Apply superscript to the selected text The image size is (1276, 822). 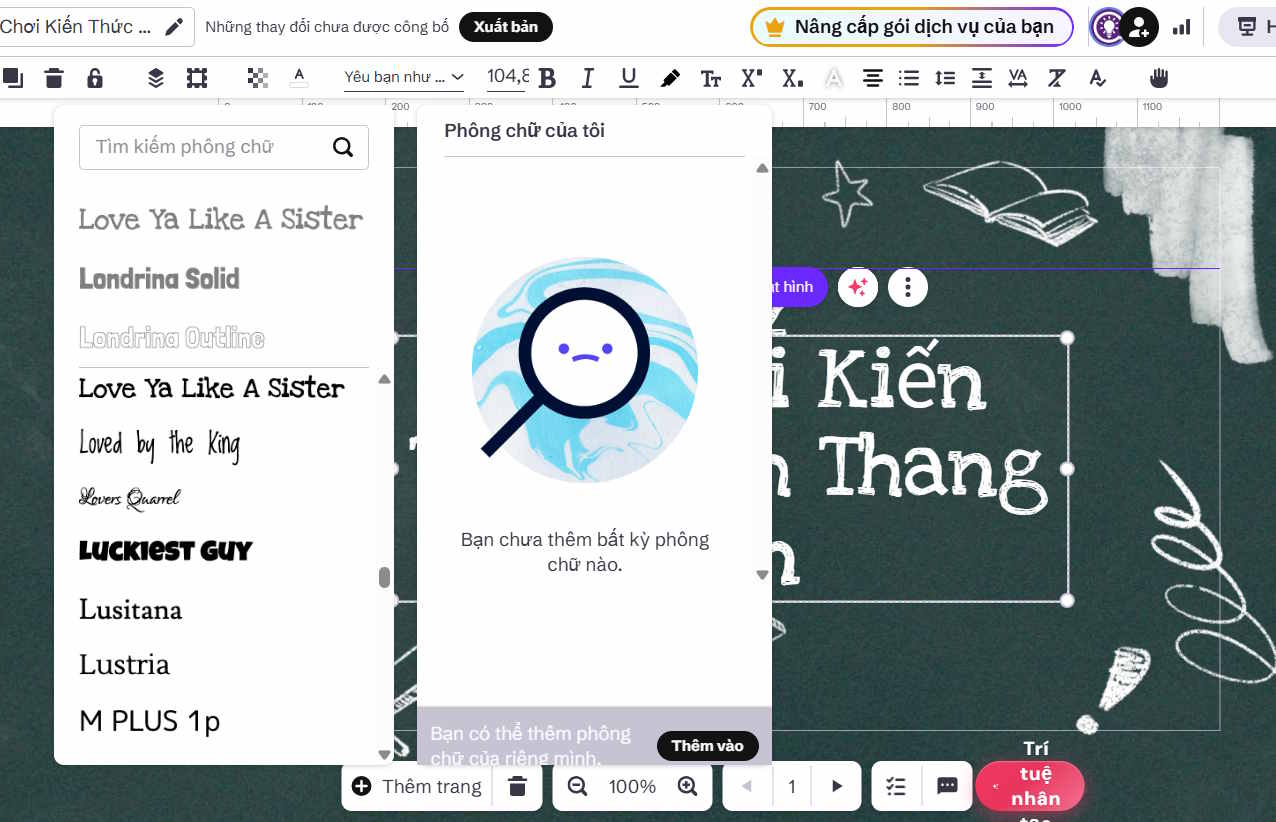[752, 77]
